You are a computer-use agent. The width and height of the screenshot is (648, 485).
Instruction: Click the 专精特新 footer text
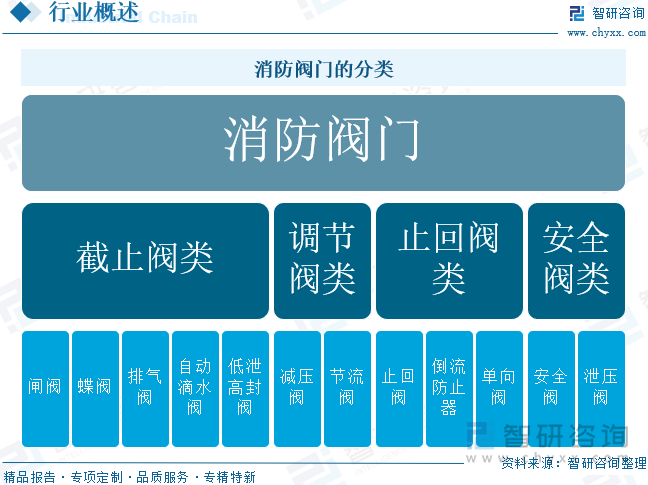[x=230, y=477]
